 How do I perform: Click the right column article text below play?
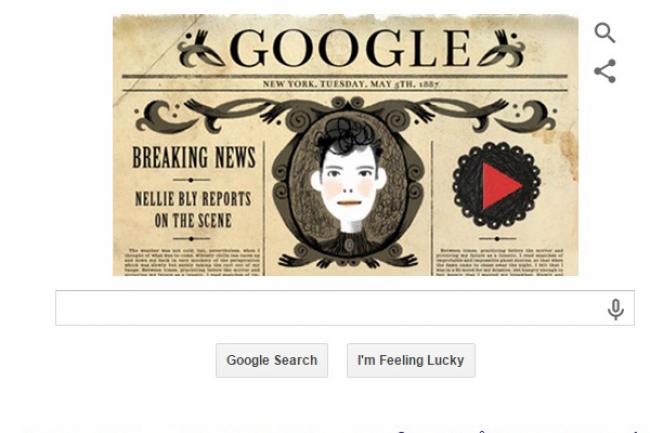tap(499, 261)
